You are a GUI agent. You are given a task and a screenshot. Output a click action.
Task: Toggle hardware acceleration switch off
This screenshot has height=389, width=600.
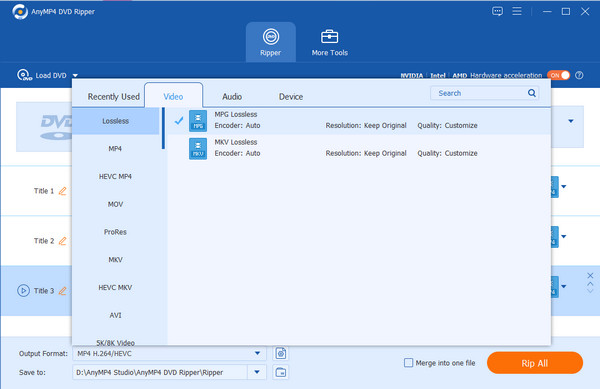pos(558,75)
